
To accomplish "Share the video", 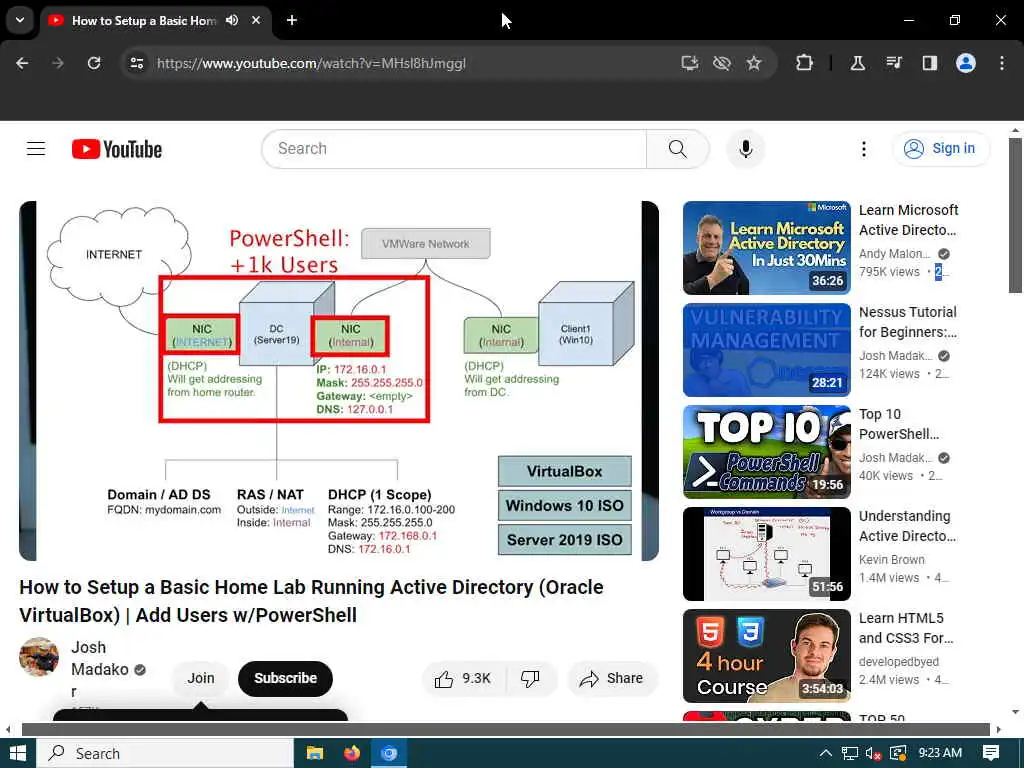I will coord(612,679).
